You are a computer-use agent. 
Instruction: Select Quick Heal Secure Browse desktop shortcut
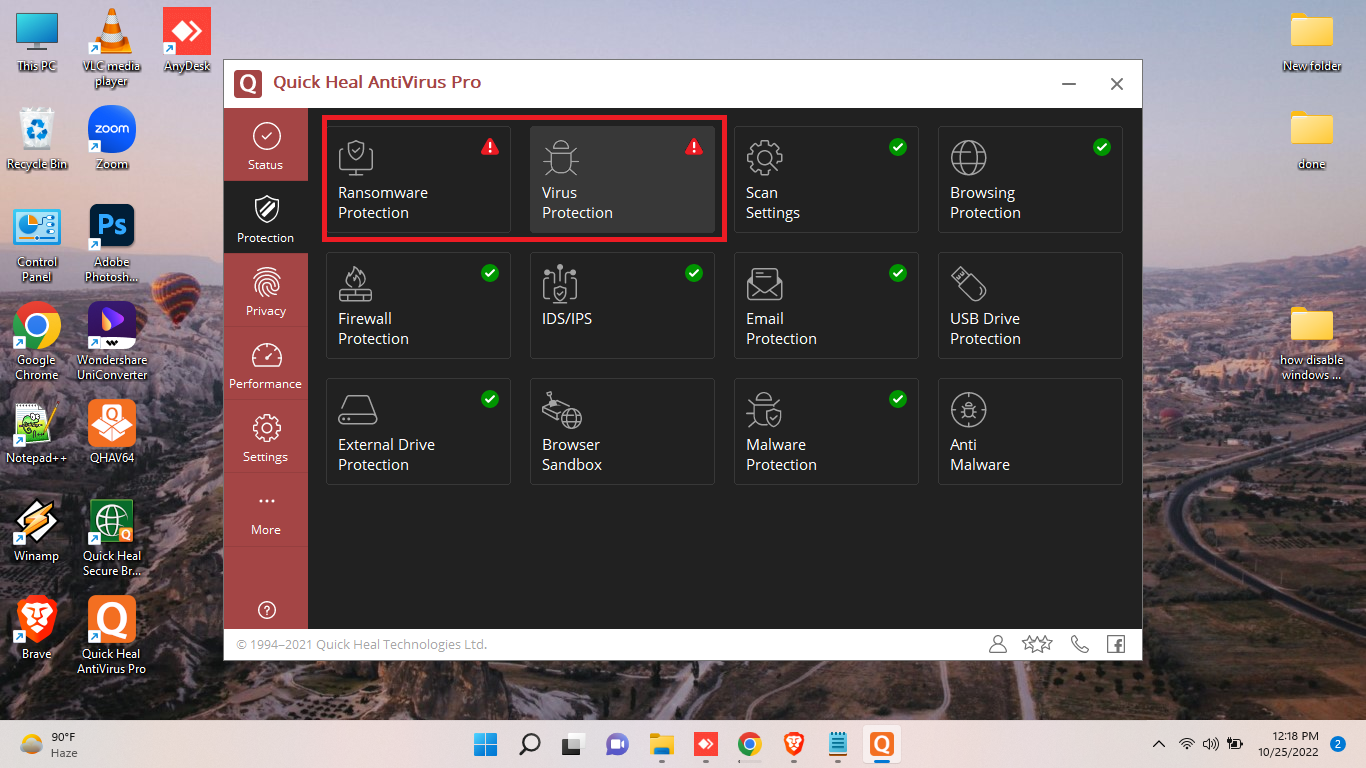tap(112, 538)
